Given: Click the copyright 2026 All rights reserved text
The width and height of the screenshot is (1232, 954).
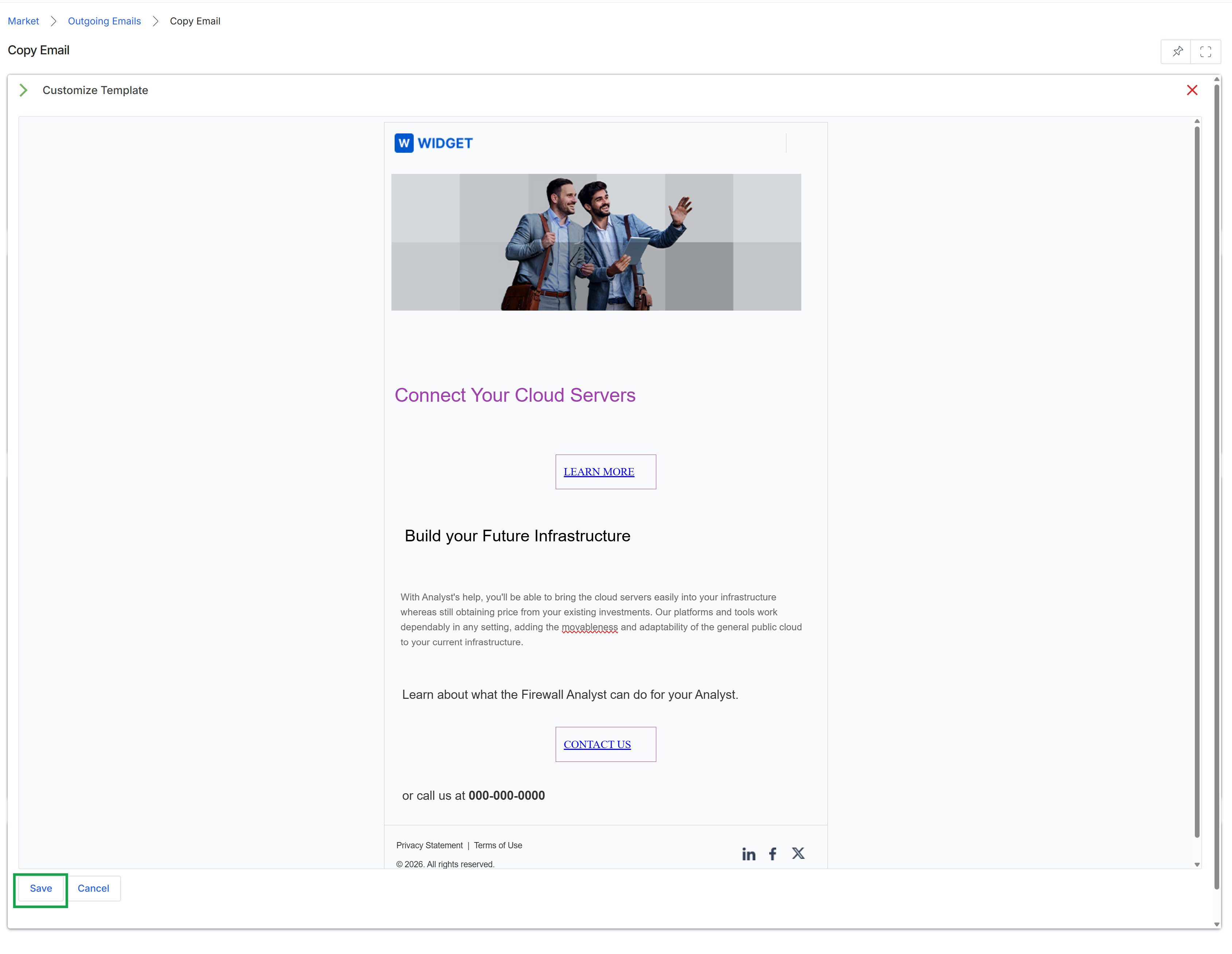Looking at the screenshot, I should tap(445, 864).
